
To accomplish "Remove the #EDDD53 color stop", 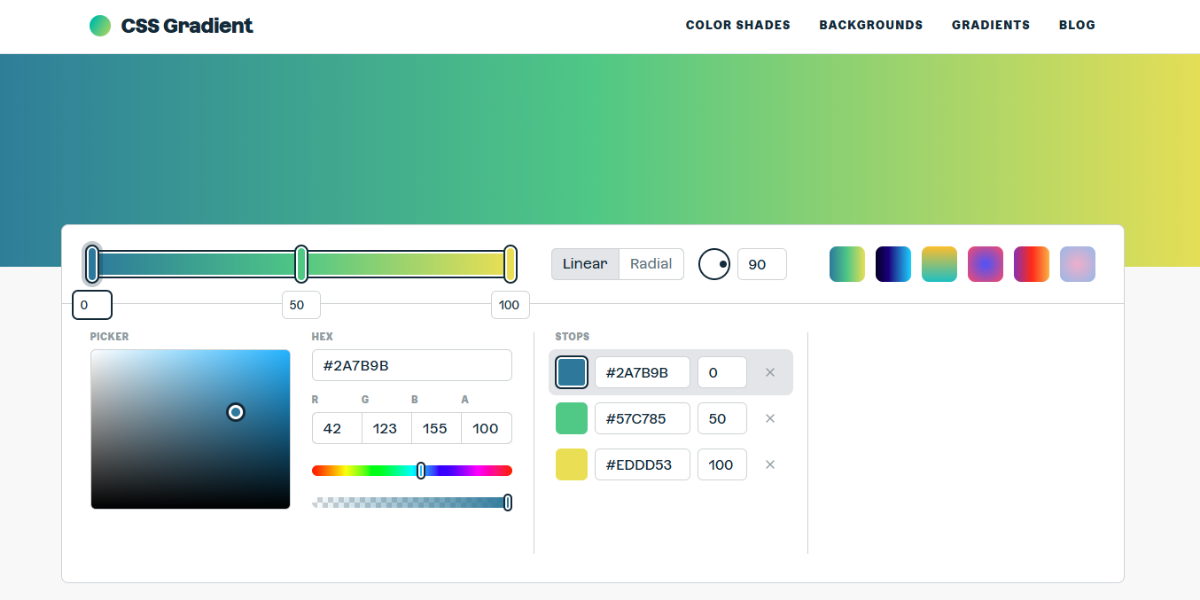I will point(770,464).
